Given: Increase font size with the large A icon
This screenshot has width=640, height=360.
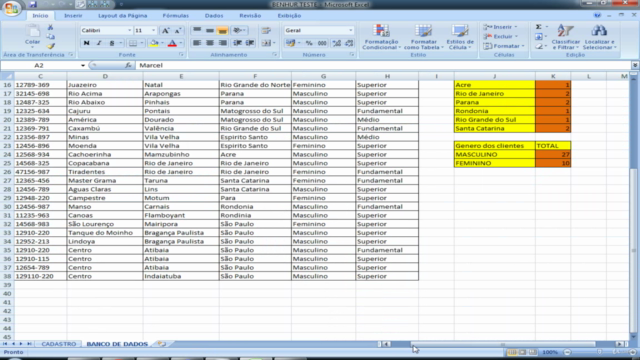Looking at the screenshot, I should [x=165, y=31].
